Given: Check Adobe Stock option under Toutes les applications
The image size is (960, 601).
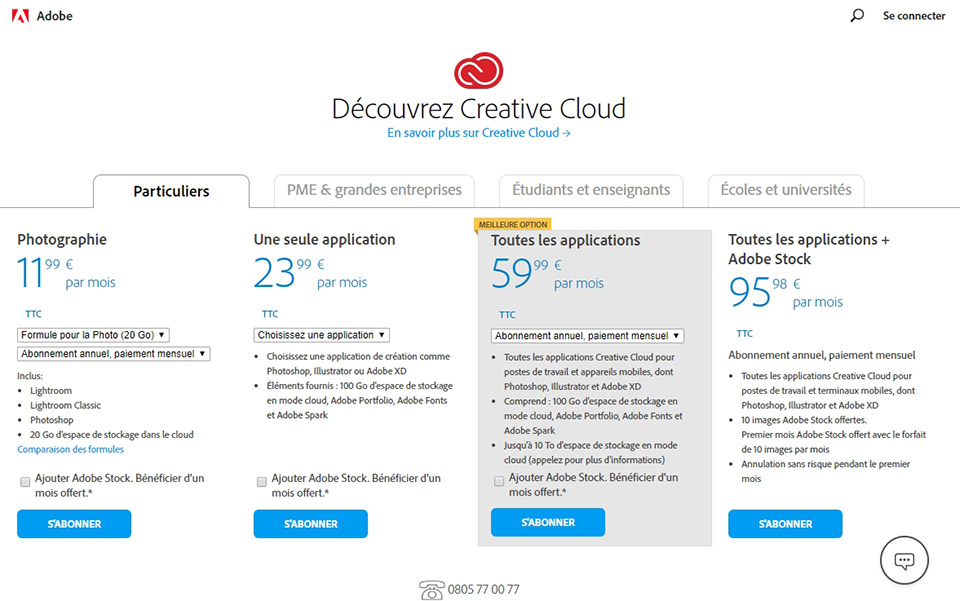Looking at the screenshot, I should point(499,481).
